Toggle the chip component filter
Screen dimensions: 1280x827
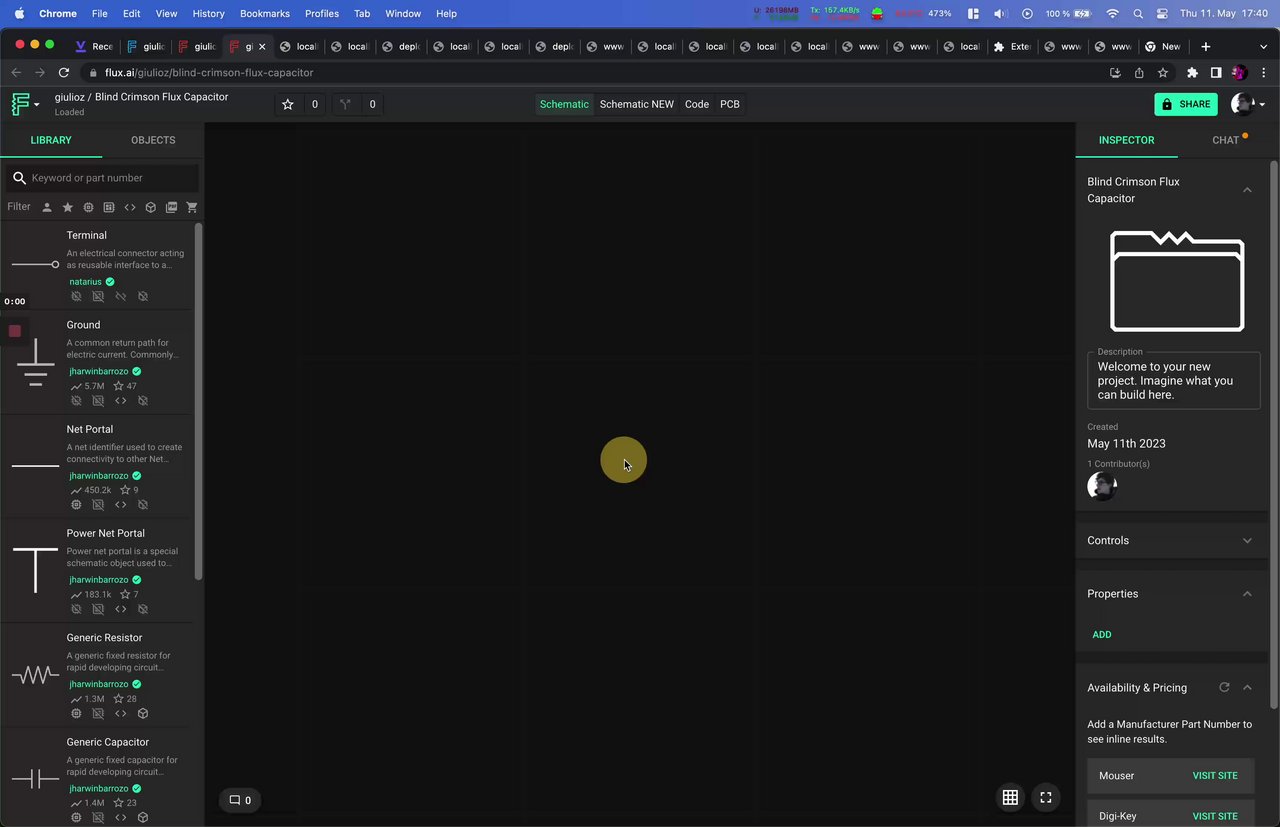click(88, 207)
